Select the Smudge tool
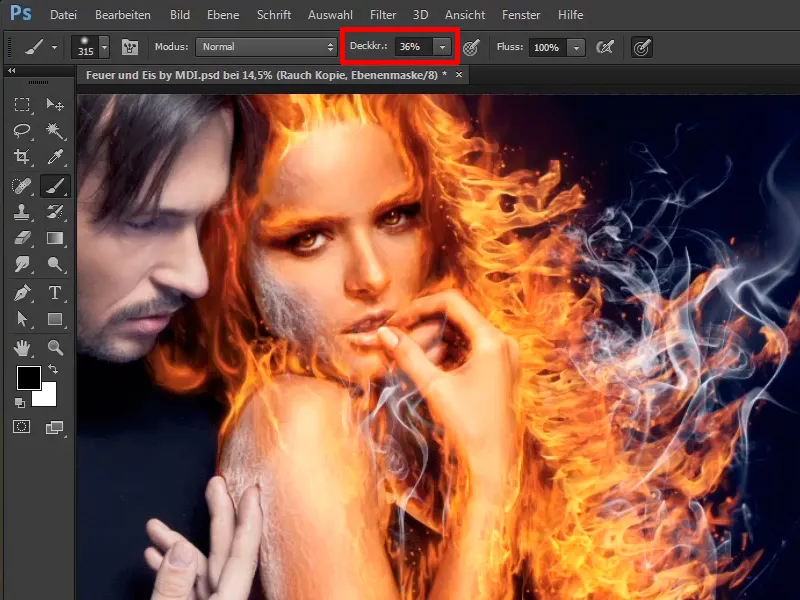The width and height of the screenshot is (800, 600). pyautogui.click(x=22, y=264)
